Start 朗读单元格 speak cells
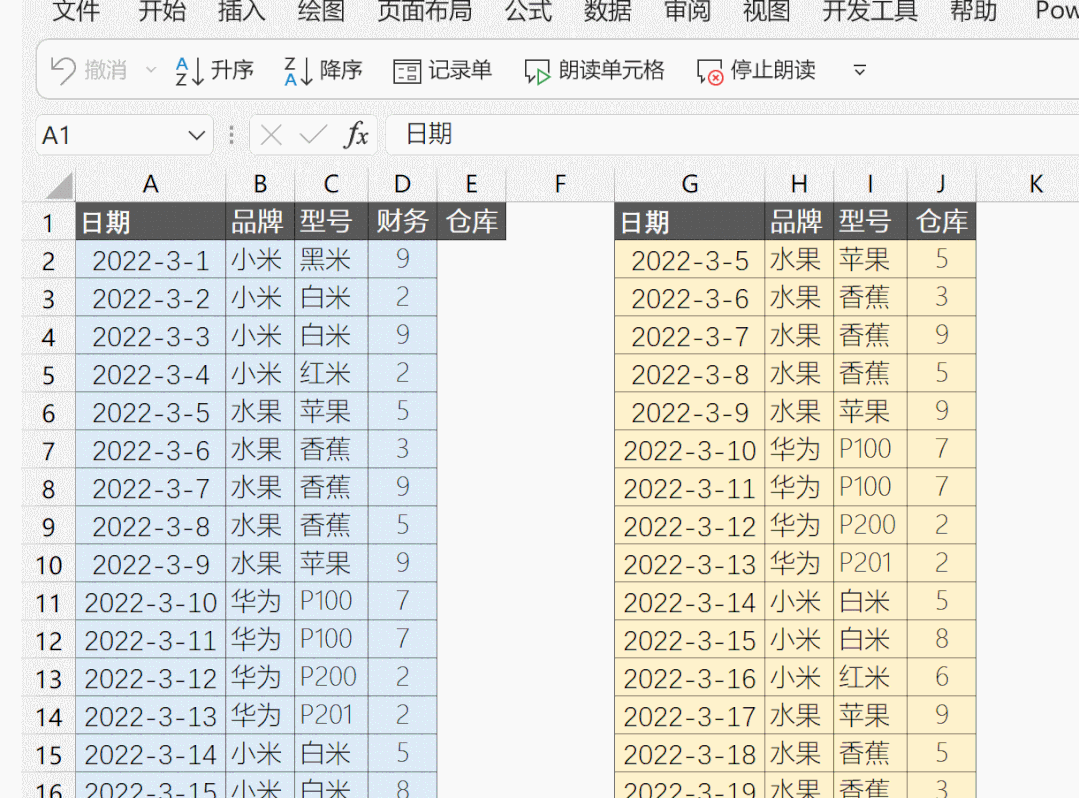 tap(594, 70)
